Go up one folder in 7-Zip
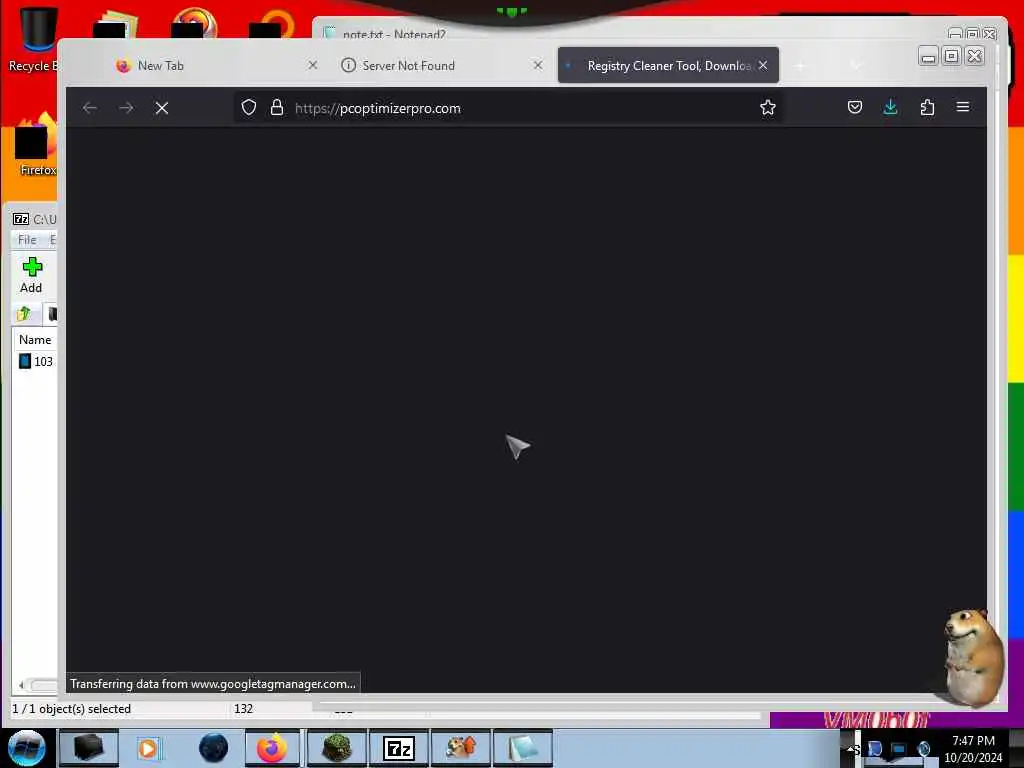This screenshot has height=768, width=1024. point(24,314)
